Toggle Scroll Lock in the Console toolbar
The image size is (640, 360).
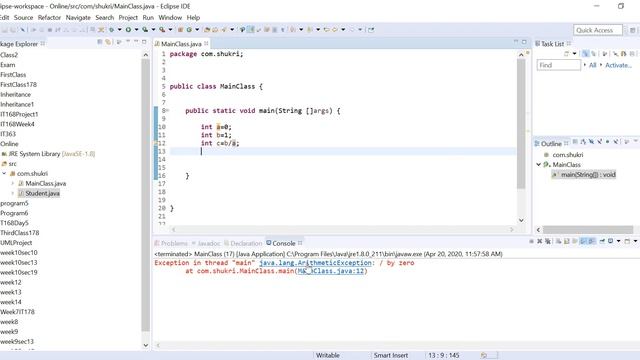(566, 241)
